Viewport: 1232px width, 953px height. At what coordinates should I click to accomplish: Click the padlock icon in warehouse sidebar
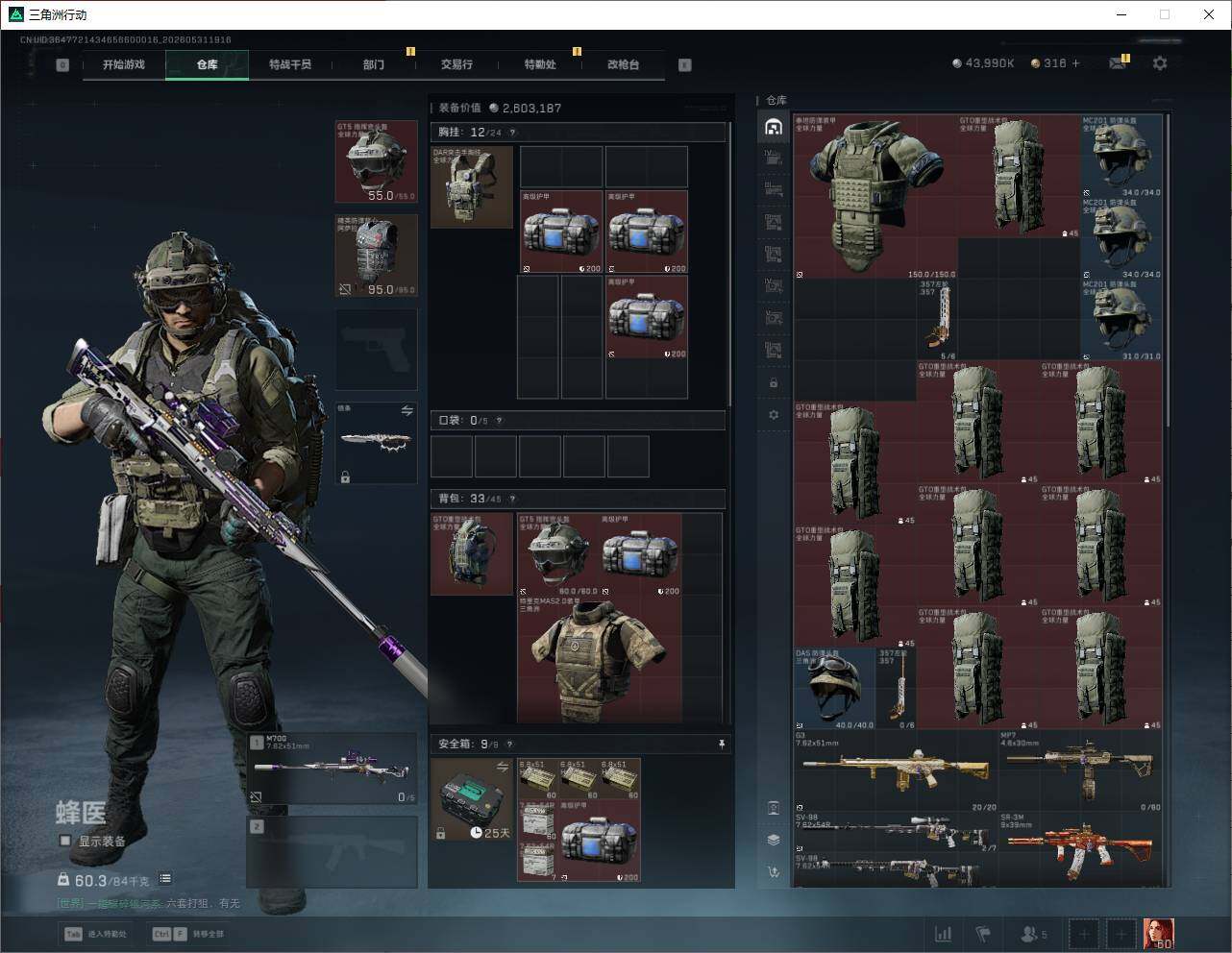774,383
